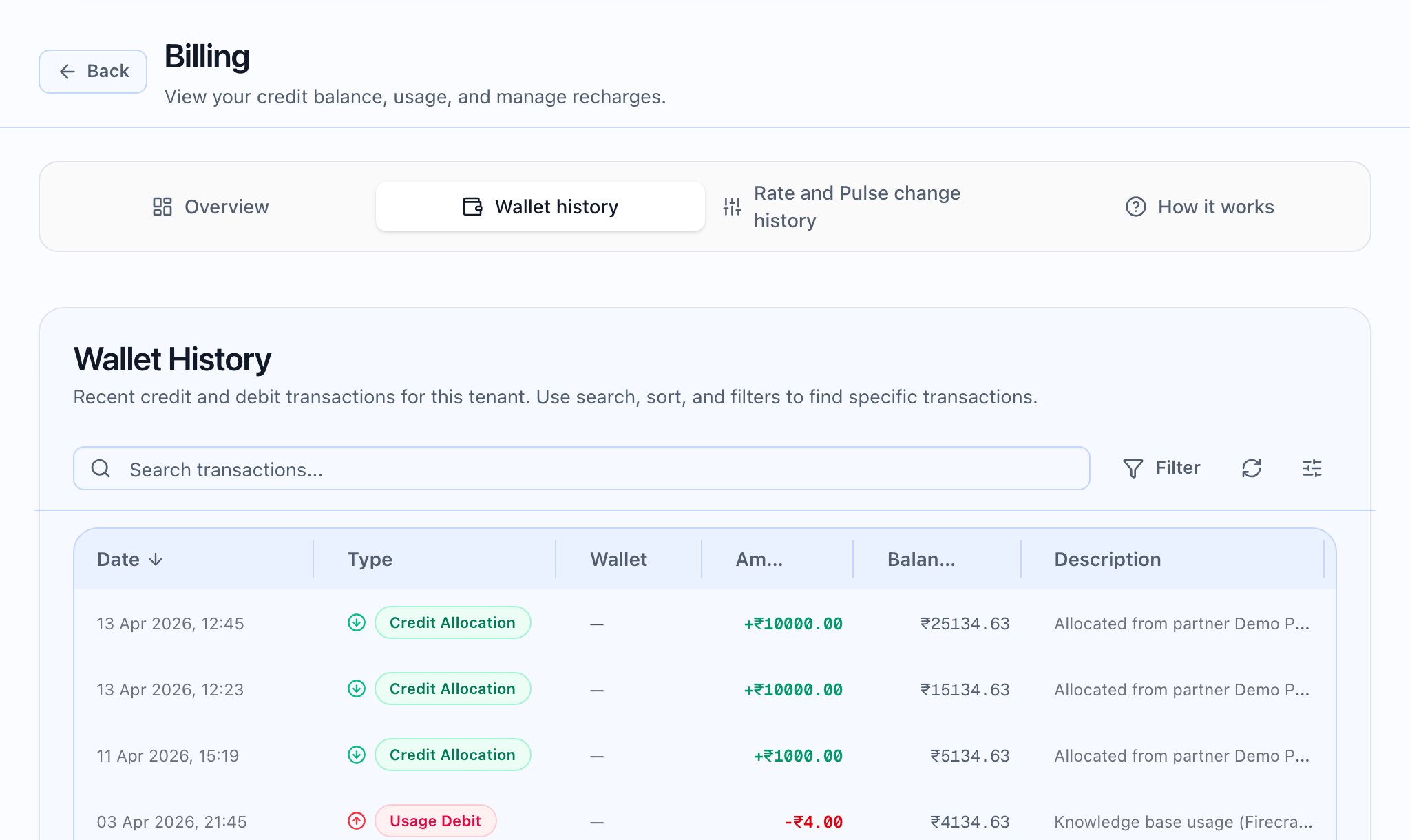Click debit arrow icon on 03 Apr row
Viewport: 1410px width, 840px height.
357,821
